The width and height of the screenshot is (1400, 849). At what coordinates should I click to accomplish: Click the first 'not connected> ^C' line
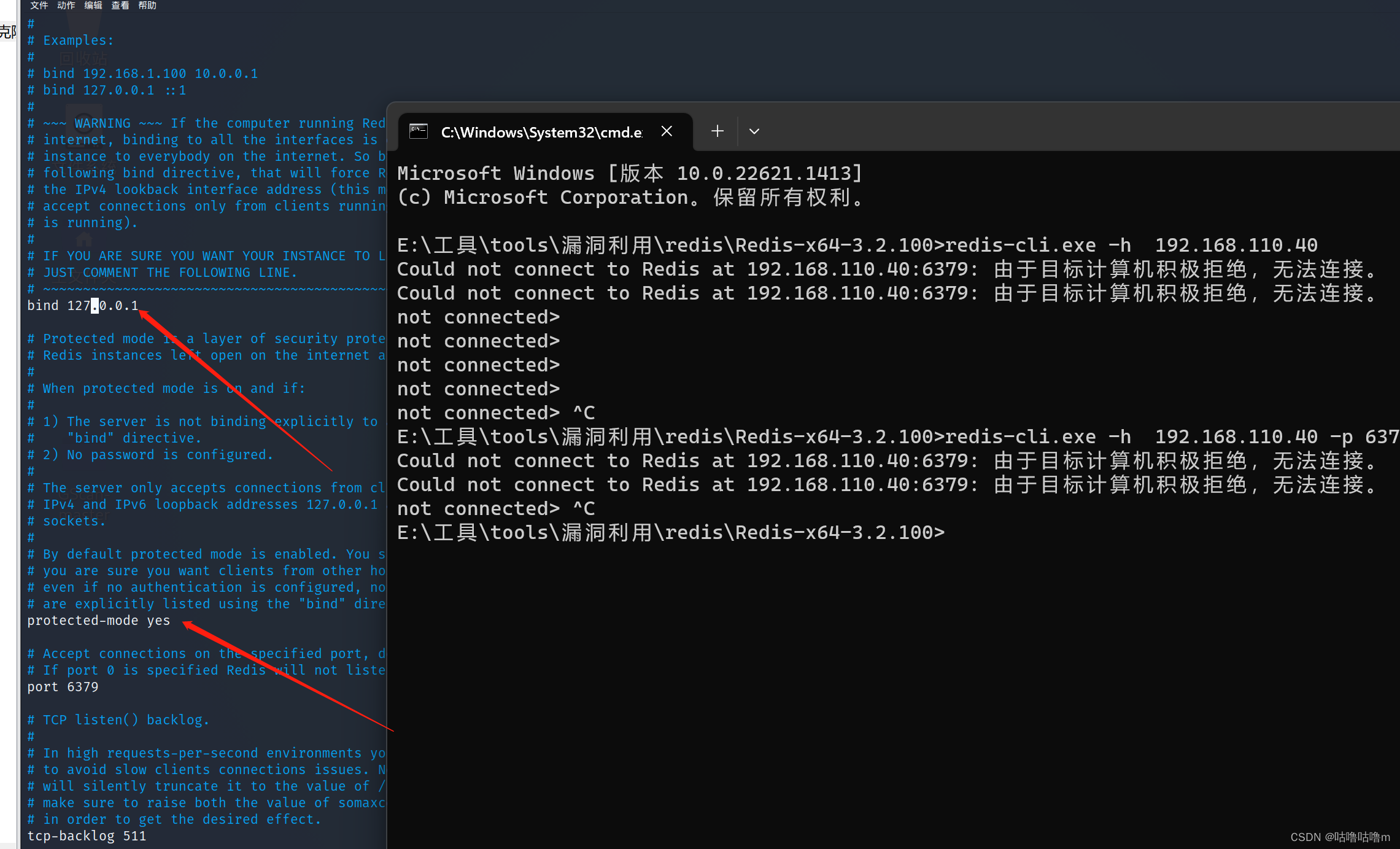click(x=497, y=413)
